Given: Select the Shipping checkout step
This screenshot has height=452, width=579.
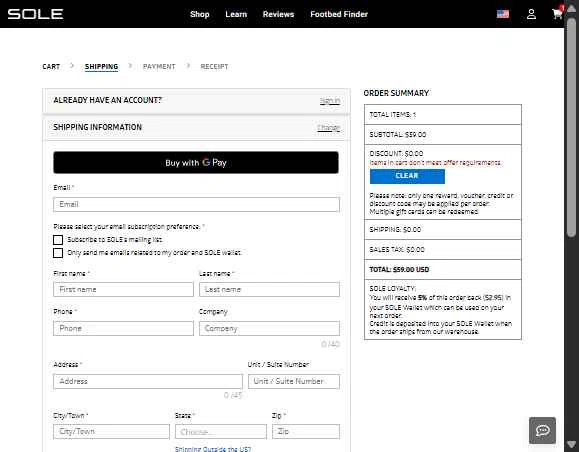Looking at the screenshot, I should point(101,66).
